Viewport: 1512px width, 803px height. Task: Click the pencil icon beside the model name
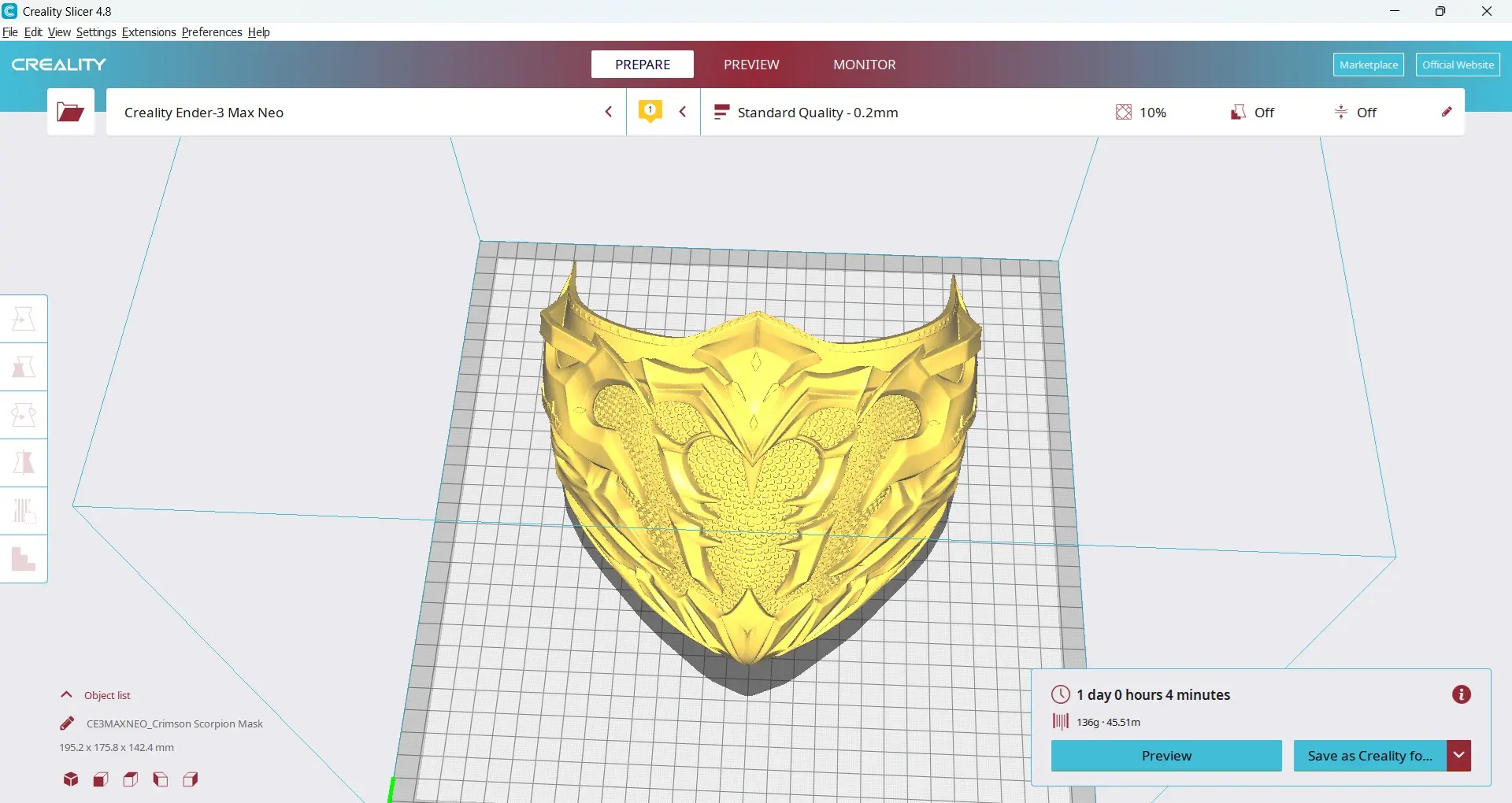(67, 723)
